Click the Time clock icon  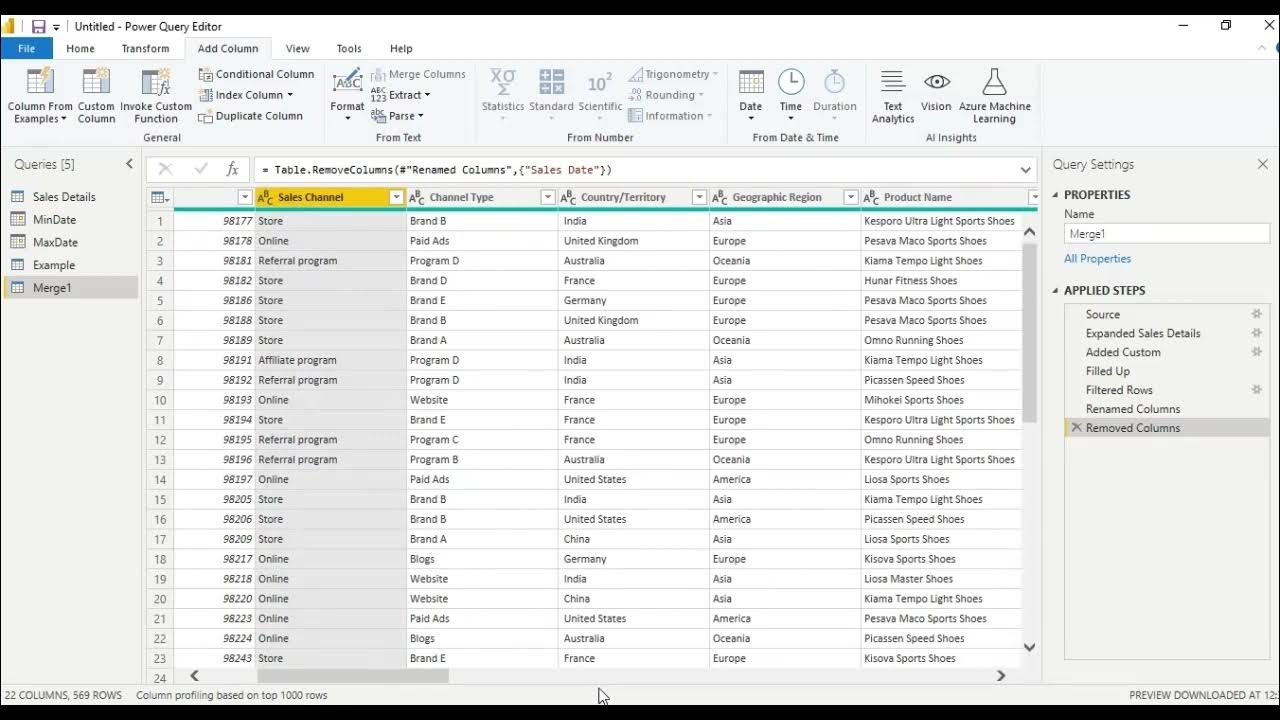pyautogui.click(x=791, y=82)
